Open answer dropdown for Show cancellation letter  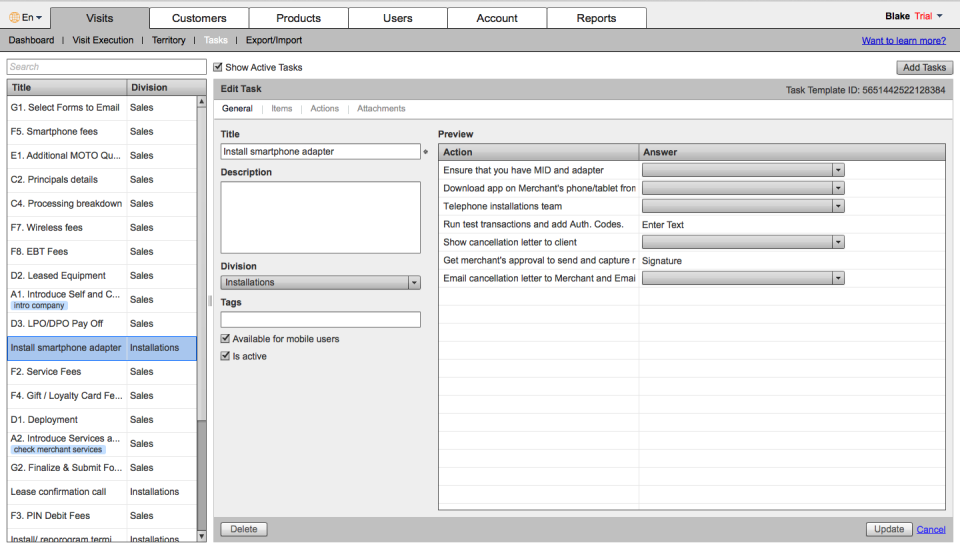pyautogui.click(x=838, y=242)
